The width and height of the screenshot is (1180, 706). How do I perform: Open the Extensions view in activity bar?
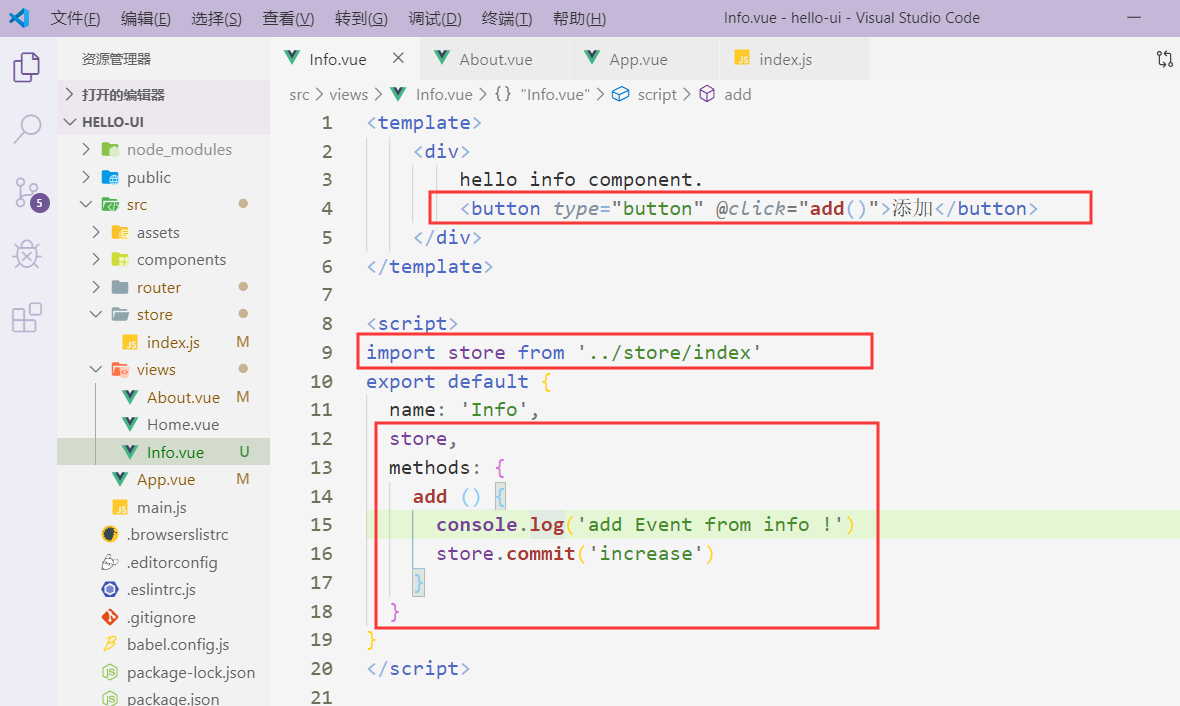(27, 318)
